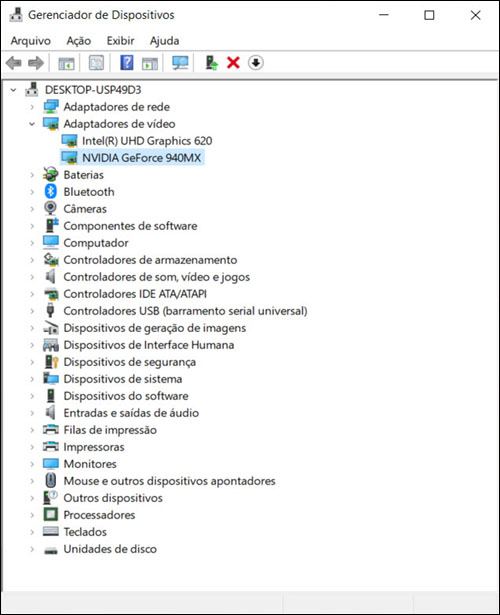Click the Baterias battery icon

pos(51,174)
